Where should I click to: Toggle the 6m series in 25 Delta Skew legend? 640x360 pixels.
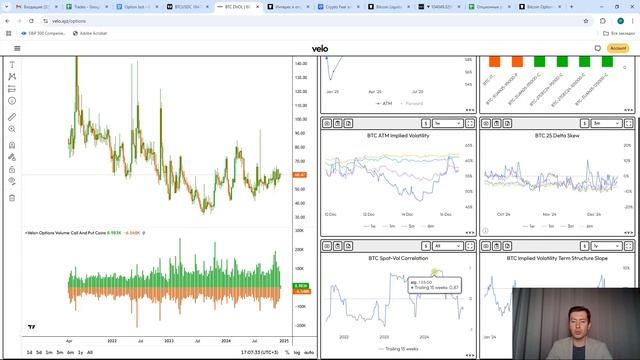586,226
